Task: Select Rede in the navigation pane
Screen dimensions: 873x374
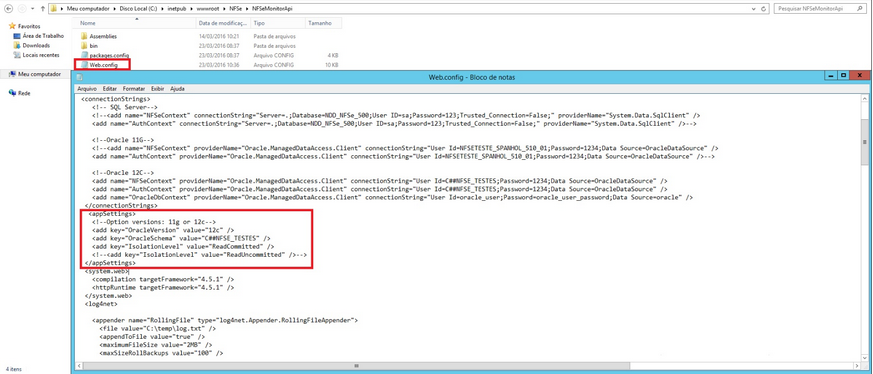Action: [24, 94]
